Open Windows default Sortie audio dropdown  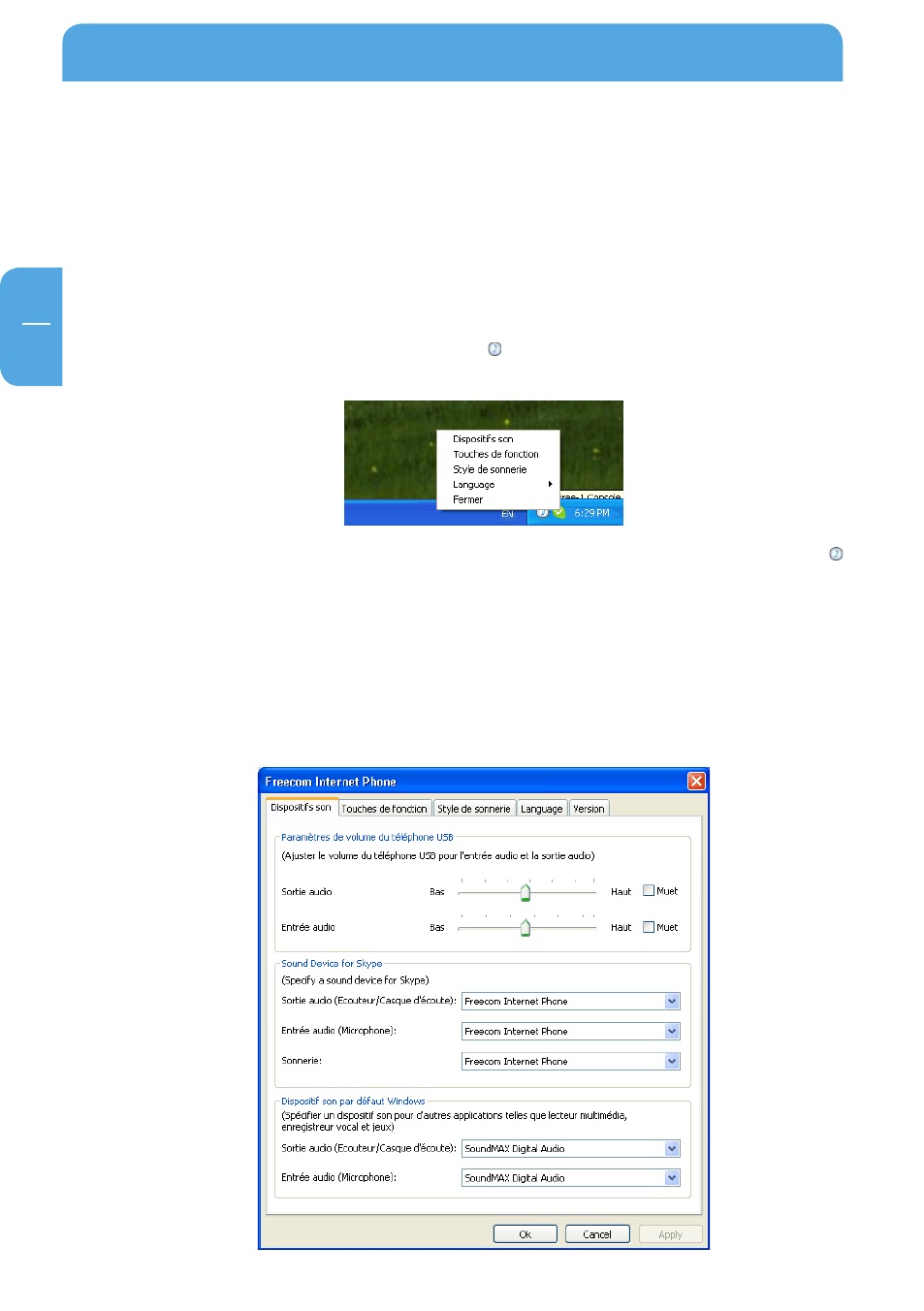point(672,1148)
